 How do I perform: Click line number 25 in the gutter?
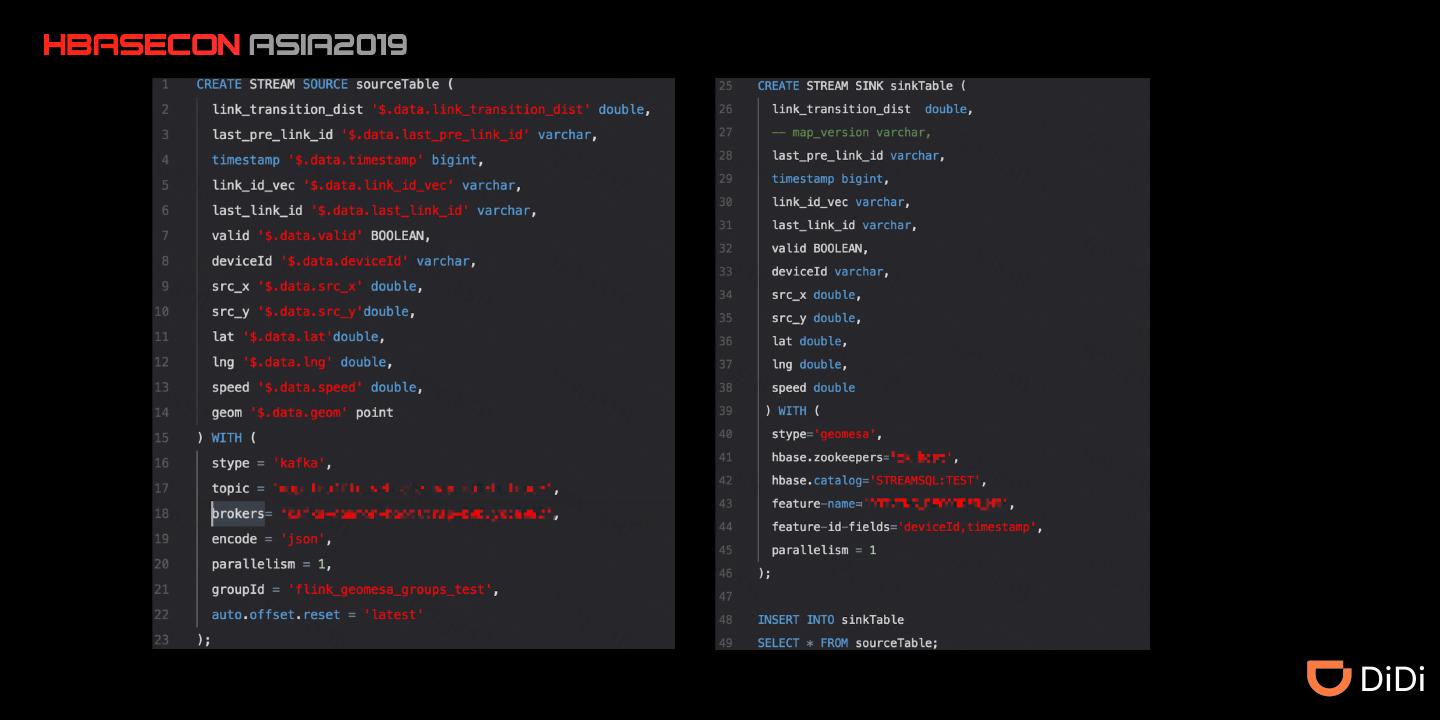(x=725, y=86)
